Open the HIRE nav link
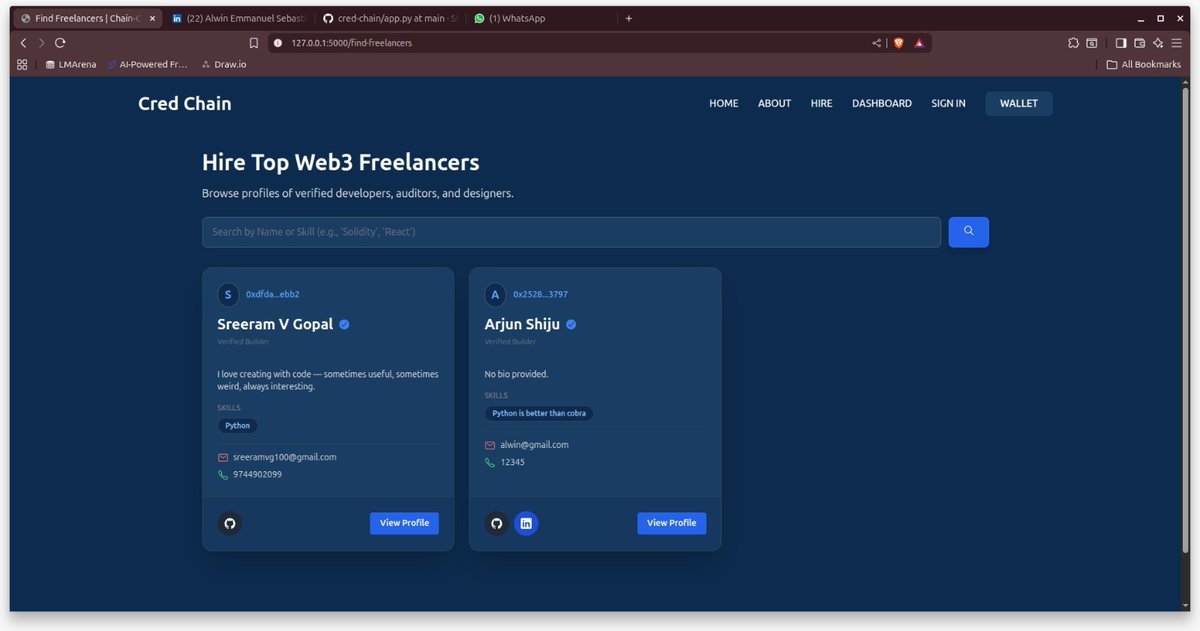The height and width of the screenshot is (631, 1200). pyautogui.click(x=821, y=104)
